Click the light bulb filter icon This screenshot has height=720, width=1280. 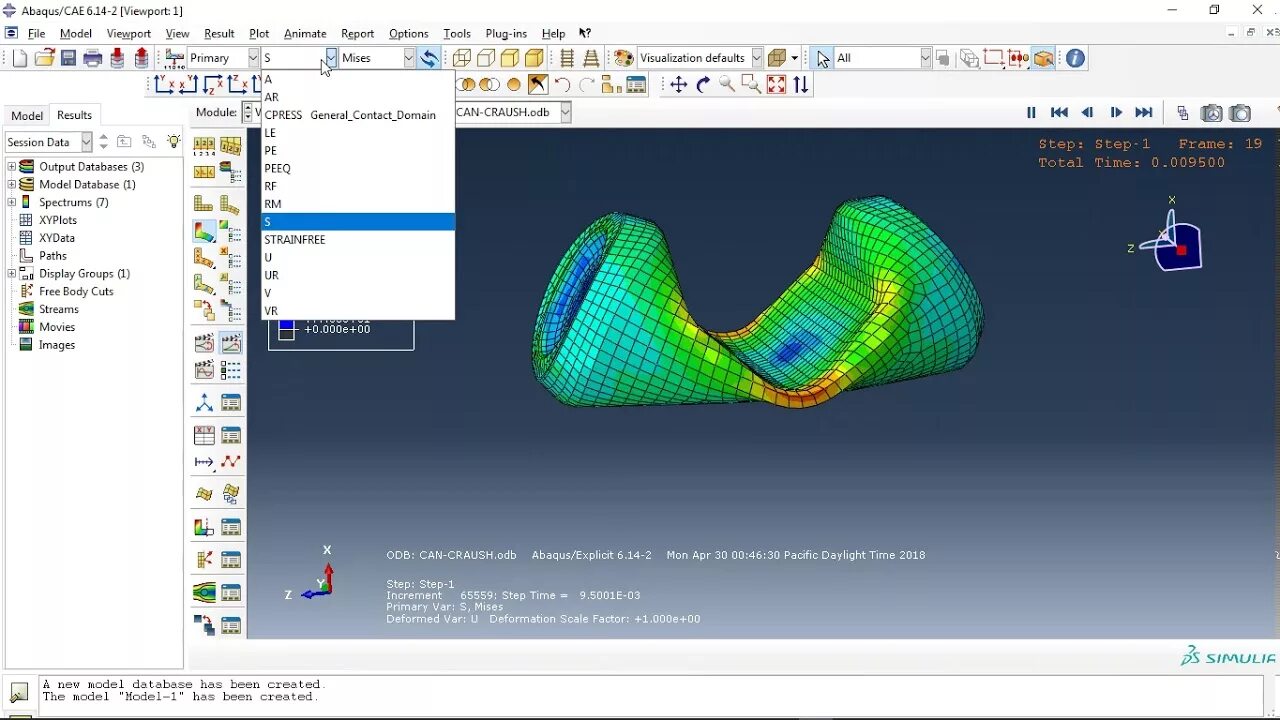click(x=174, y=142)
